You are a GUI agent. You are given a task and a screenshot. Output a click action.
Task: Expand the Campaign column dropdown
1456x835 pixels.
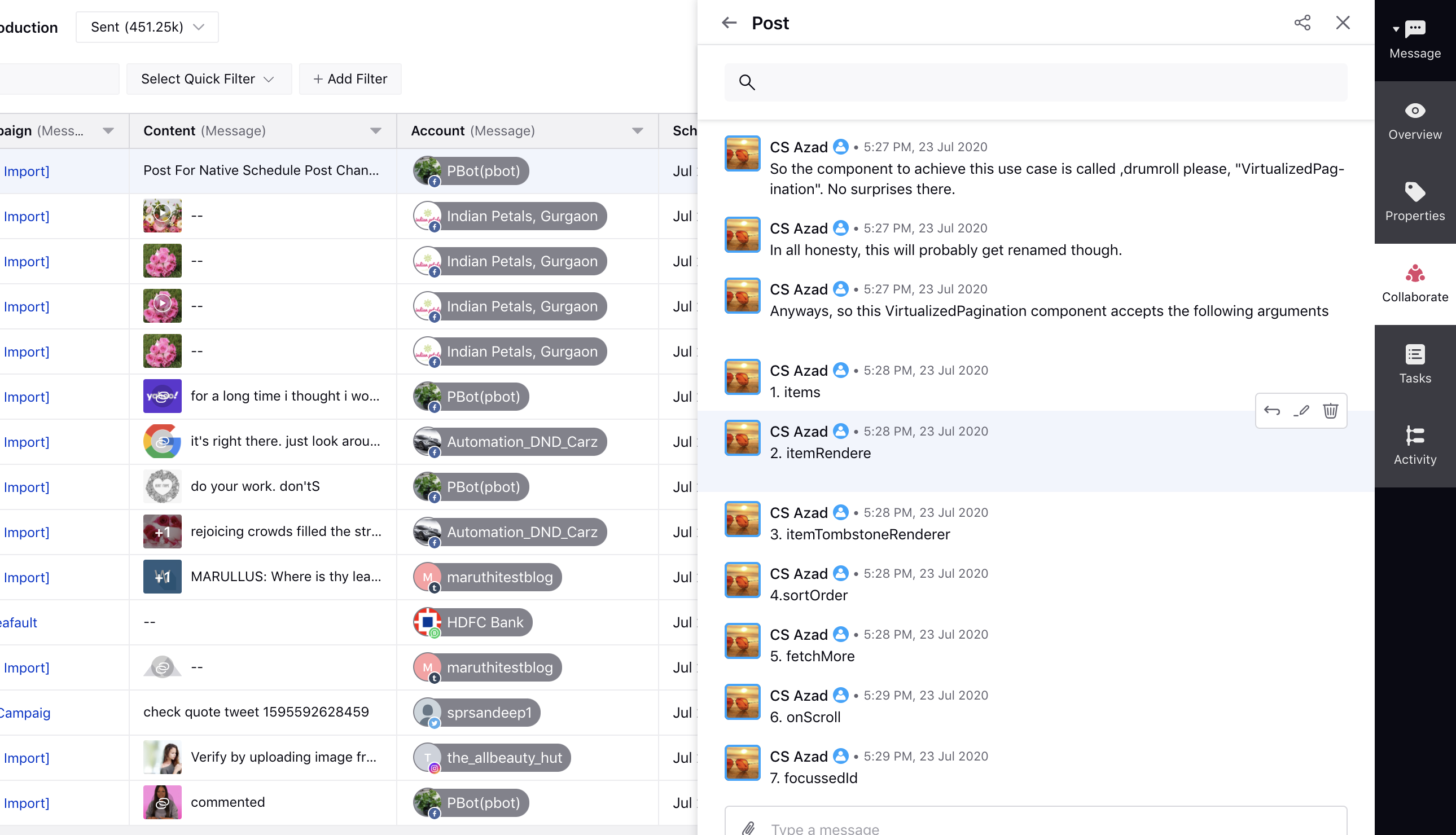(x=109, y=130)
